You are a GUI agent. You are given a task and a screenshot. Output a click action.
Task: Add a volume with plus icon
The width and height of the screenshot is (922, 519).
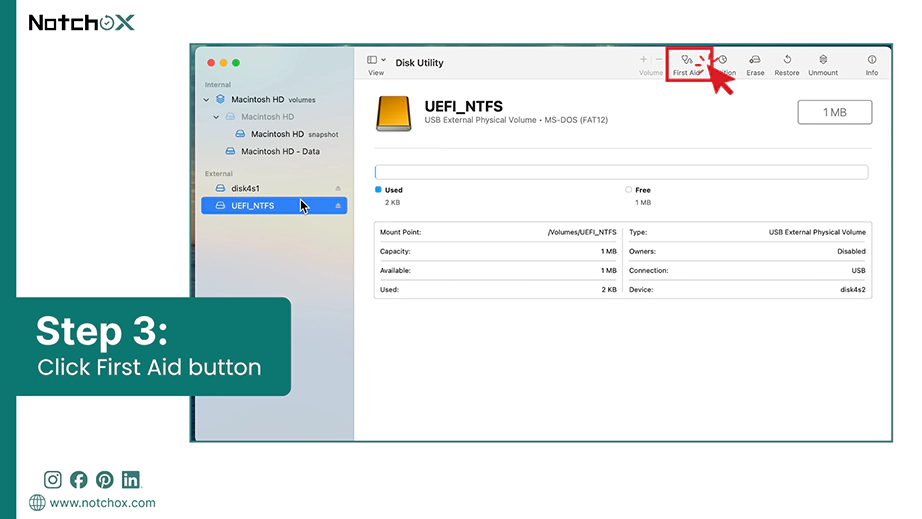(x=643, y=59)
